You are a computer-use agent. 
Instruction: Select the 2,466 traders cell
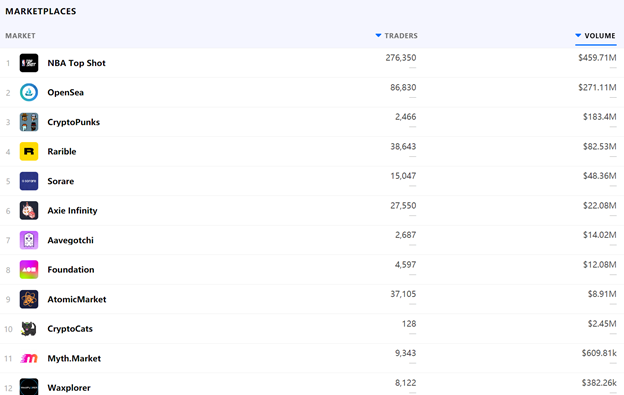[406, 117]
